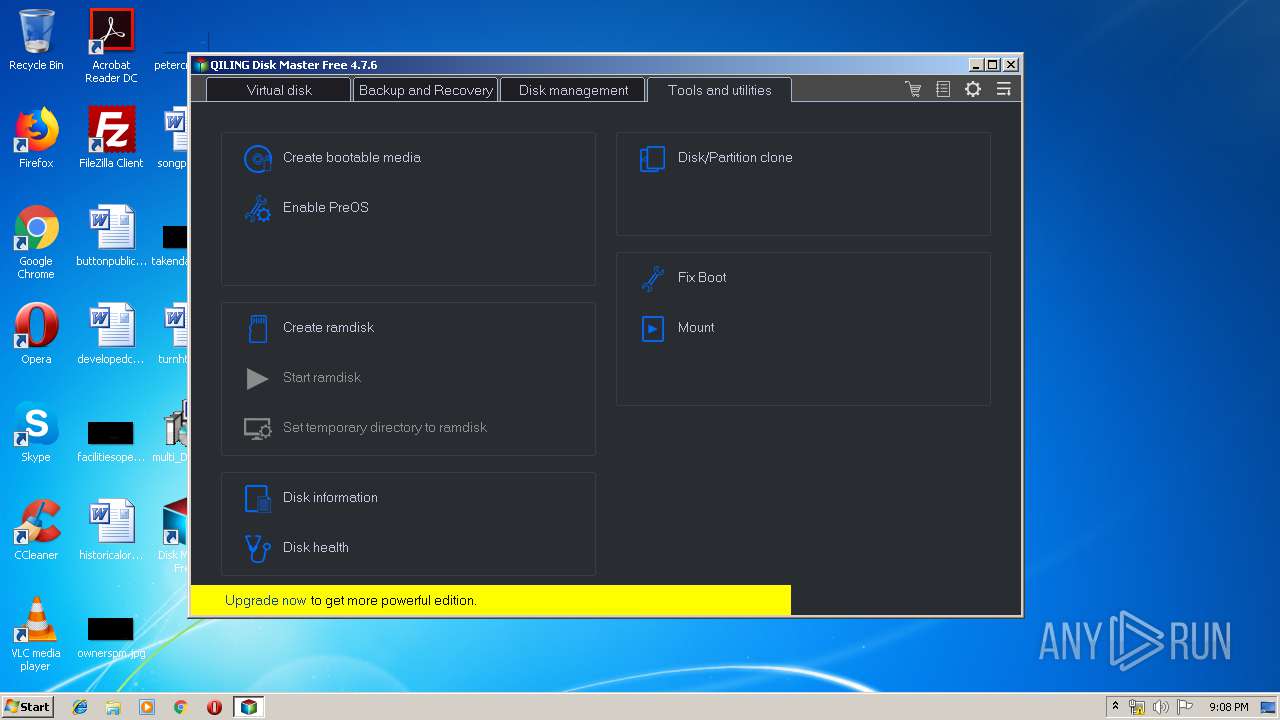This screenshot has width=1280, height=720.
Task: Open Internet Explorer from the taskbar
Action: coord(80,707)
